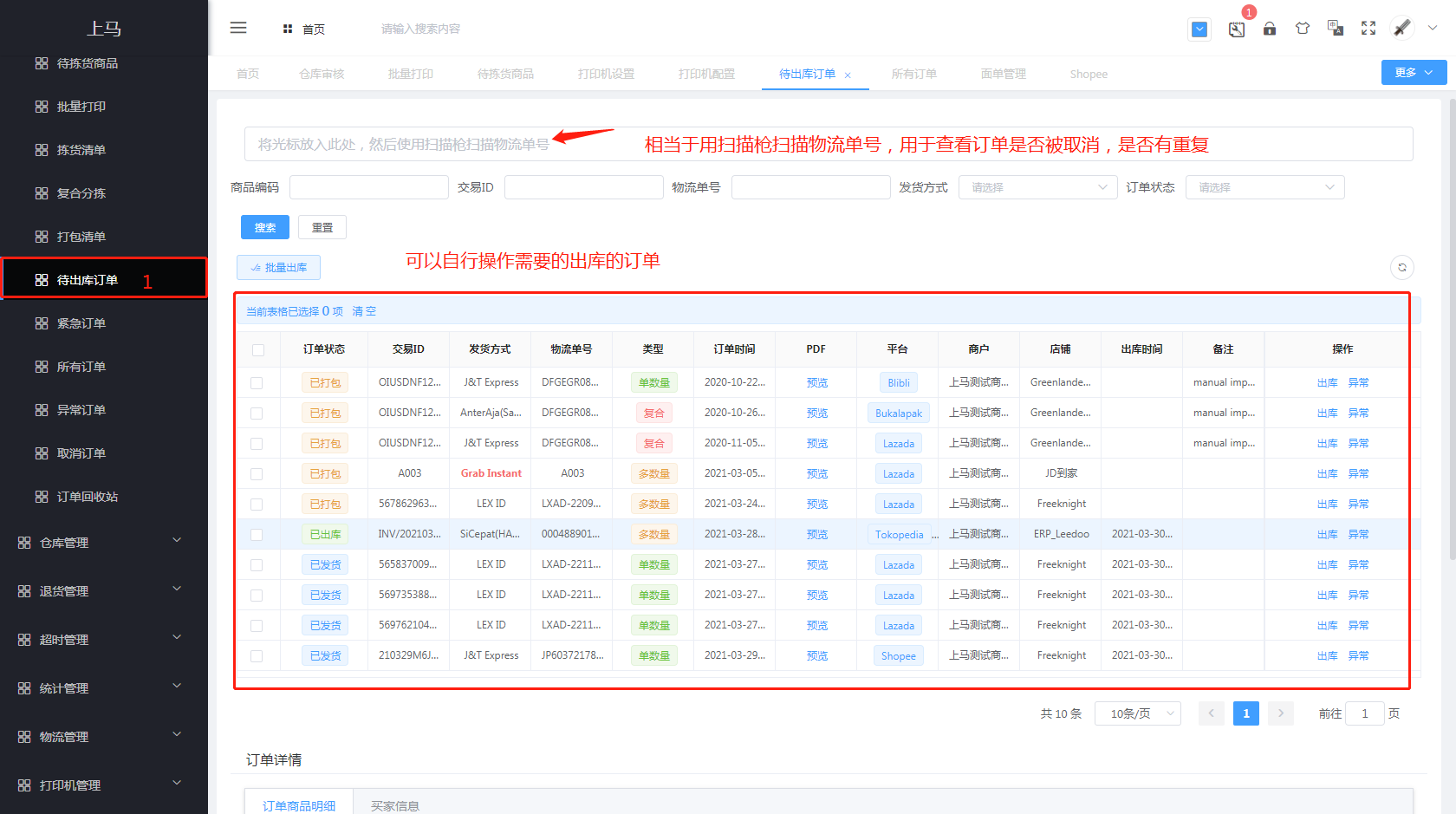The width and height of the screenshot is (1456, 814).
Task: Check the Tokopedia 已出库 order row
Action: point(257,535)
